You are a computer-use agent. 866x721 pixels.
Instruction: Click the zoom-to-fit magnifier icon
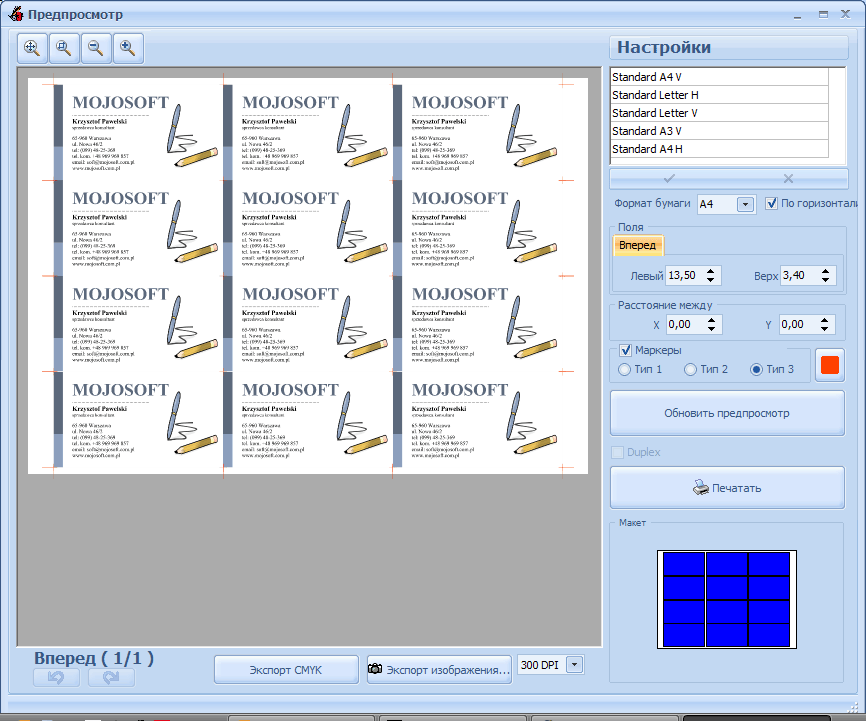(64, 48)
